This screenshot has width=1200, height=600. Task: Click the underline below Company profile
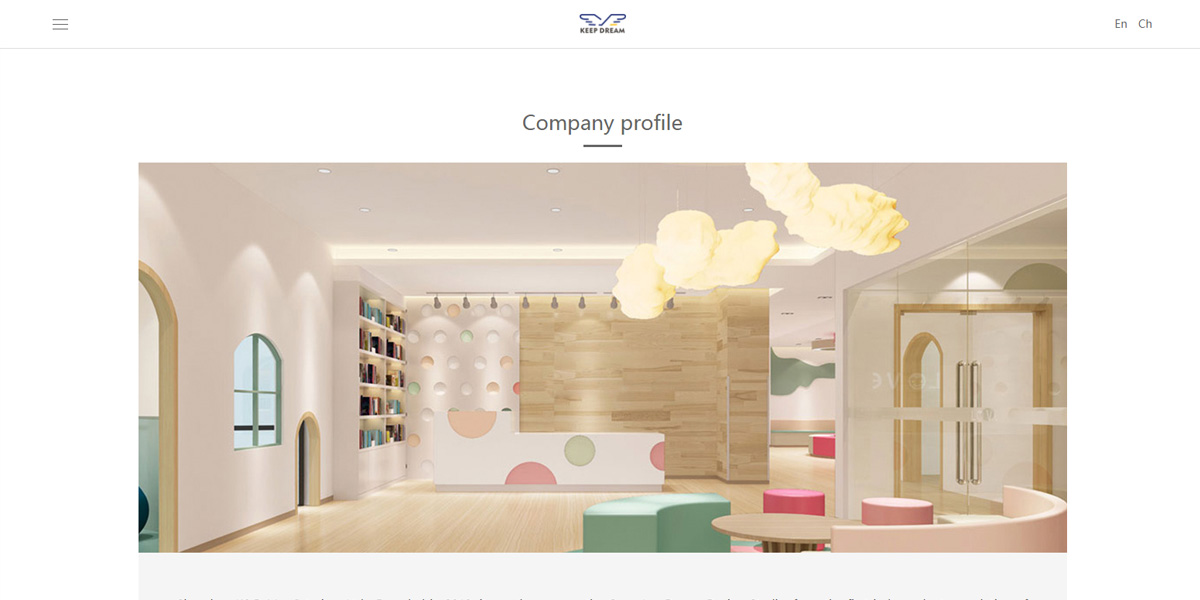tap(602, 146)
